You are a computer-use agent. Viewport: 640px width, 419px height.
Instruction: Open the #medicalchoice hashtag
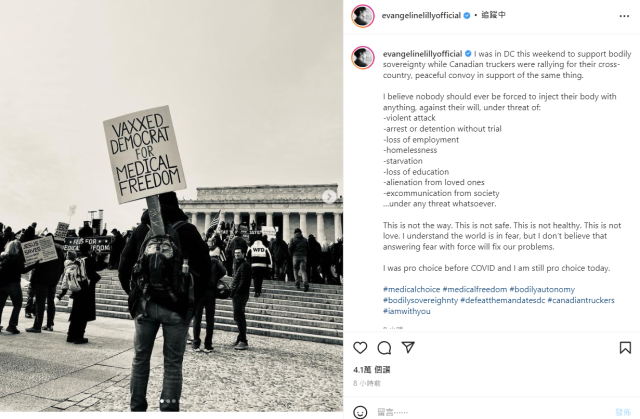411,289
